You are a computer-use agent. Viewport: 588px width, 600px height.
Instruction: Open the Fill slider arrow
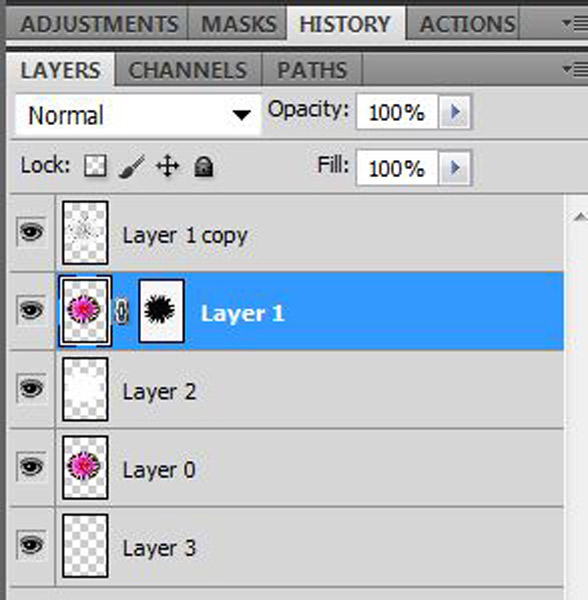click(454, 168)
